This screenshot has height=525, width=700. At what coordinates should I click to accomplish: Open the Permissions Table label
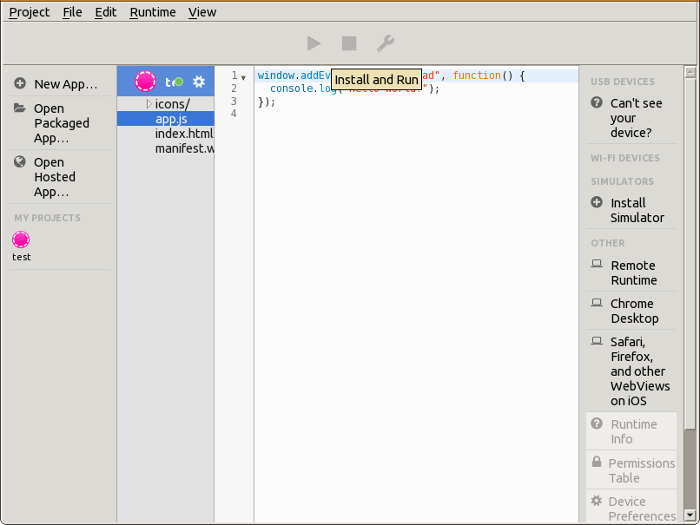642,470
